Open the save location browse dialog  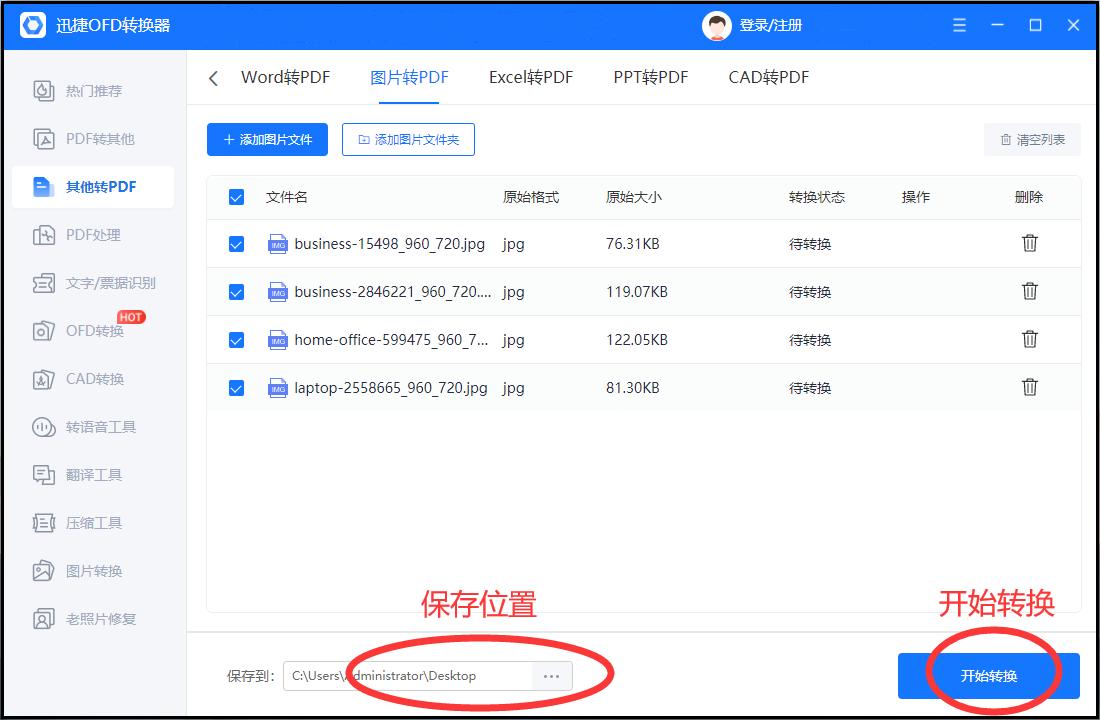pos(550,675)
